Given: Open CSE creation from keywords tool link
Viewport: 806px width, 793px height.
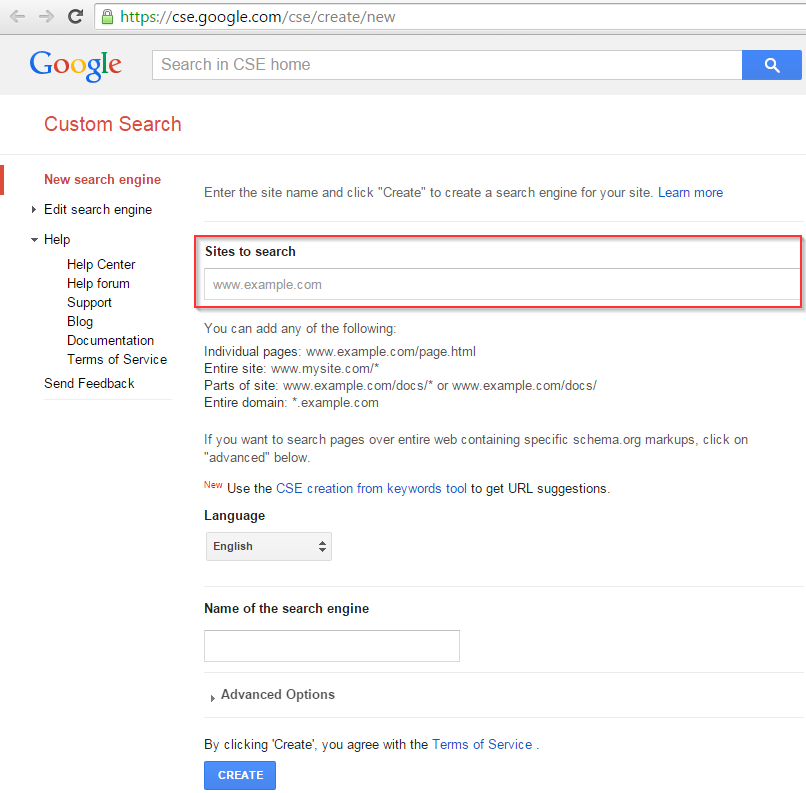Looking at the screenshot, I should [x=371, y=488].
